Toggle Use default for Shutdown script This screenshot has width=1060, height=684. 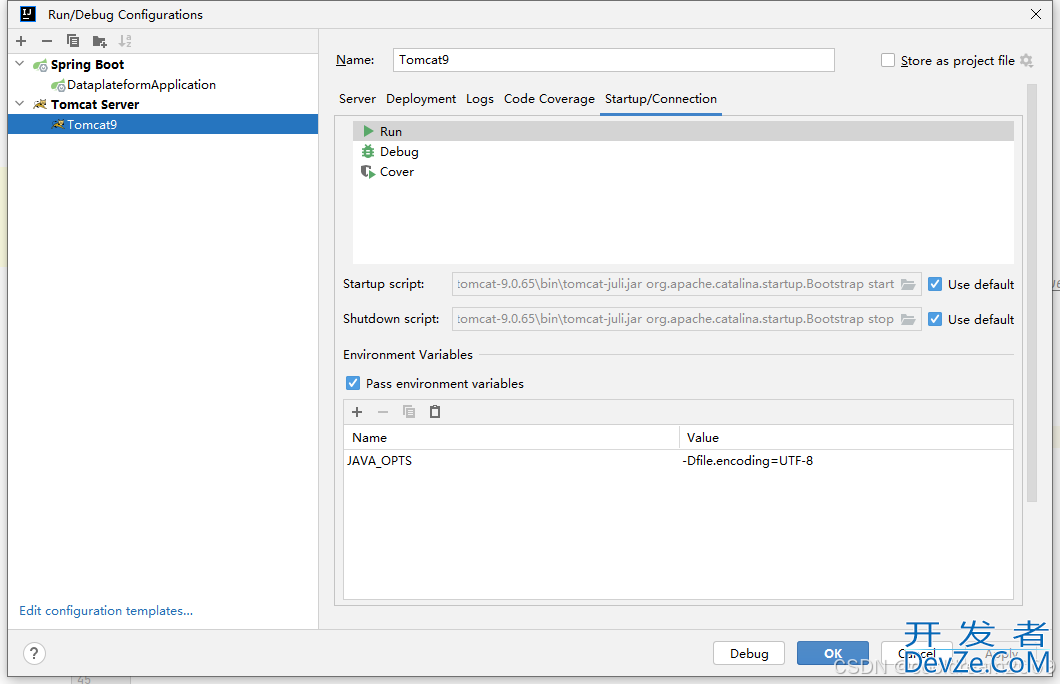[x=935, y=319]
